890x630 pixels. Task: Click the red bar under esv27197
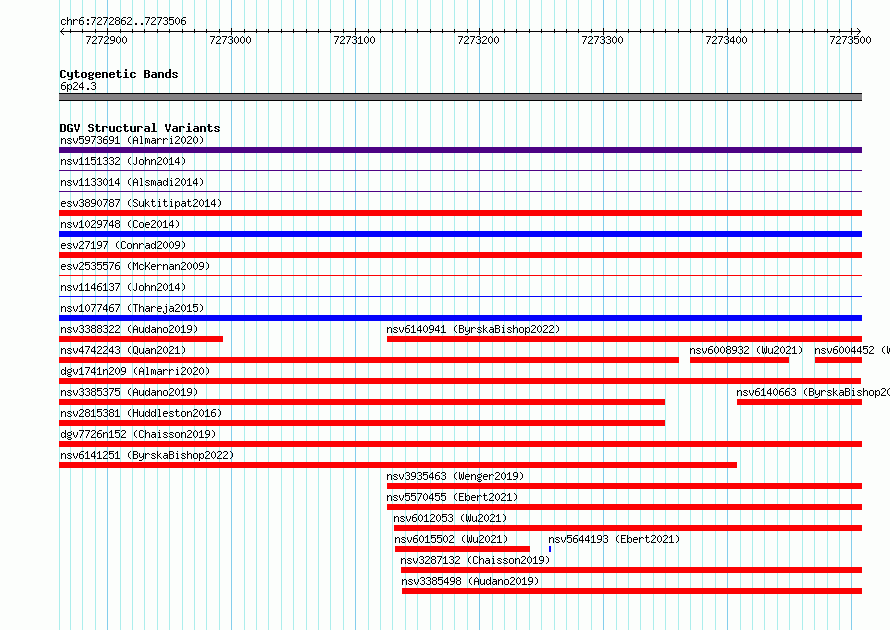point(460,255)
